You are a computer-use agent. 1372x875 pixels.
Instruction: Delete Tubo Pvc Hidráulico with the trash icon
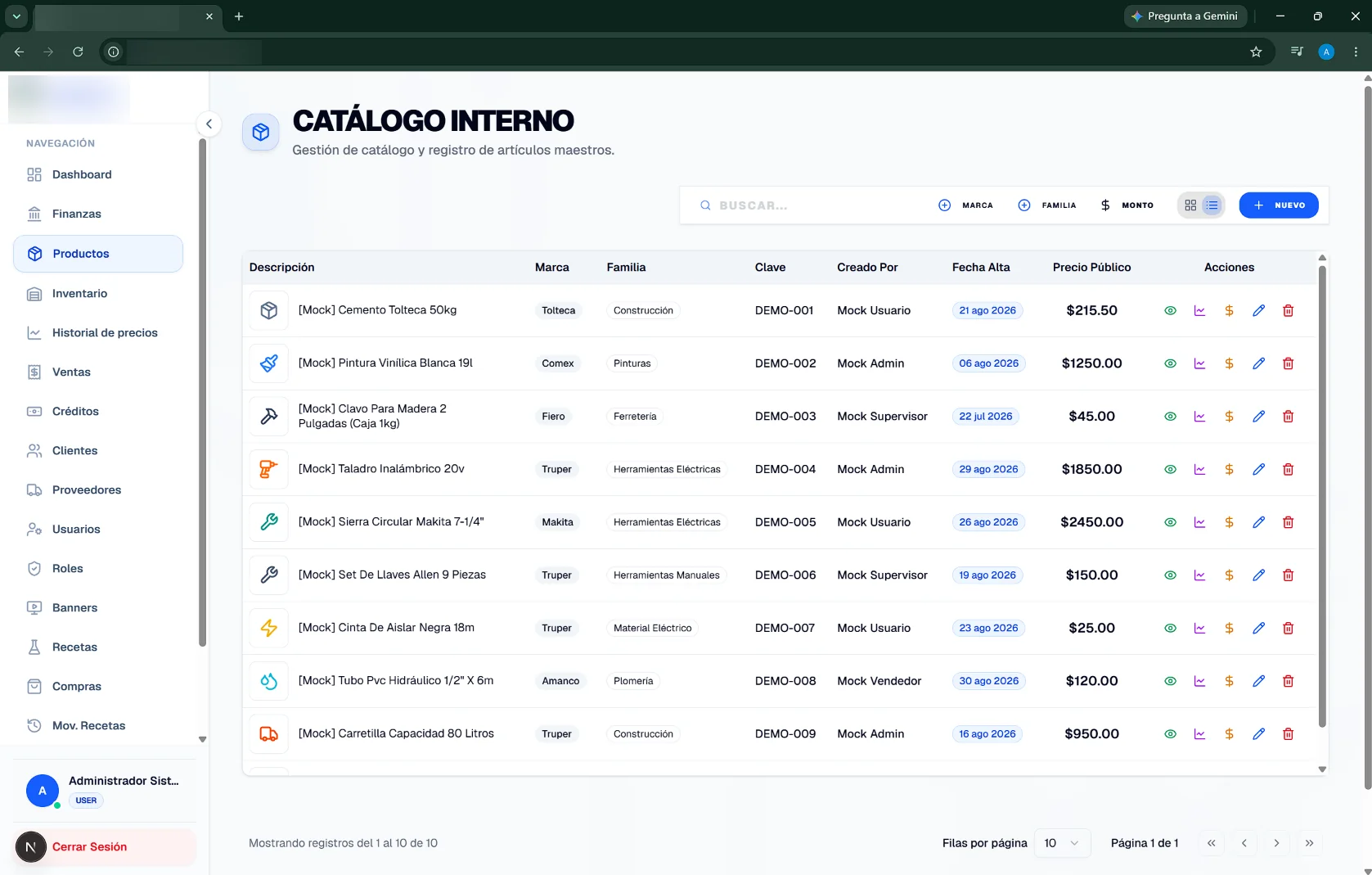1288,681
